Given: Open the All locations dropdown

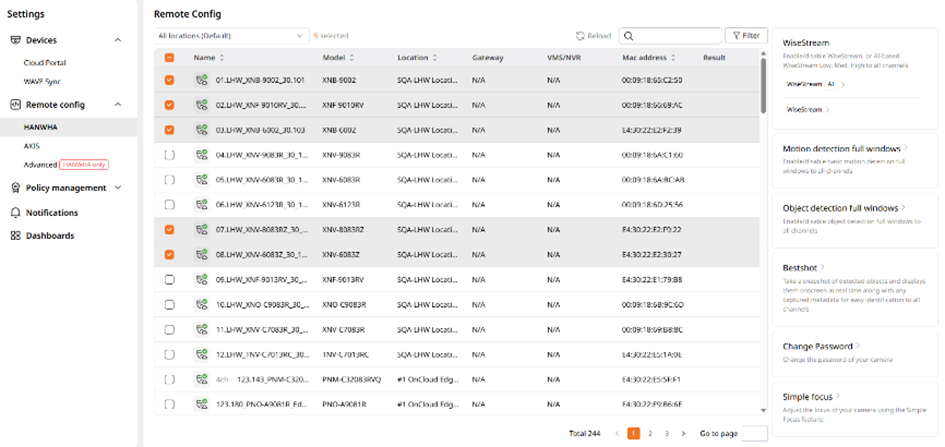Looking at the screenshot, I should (231, 36).
